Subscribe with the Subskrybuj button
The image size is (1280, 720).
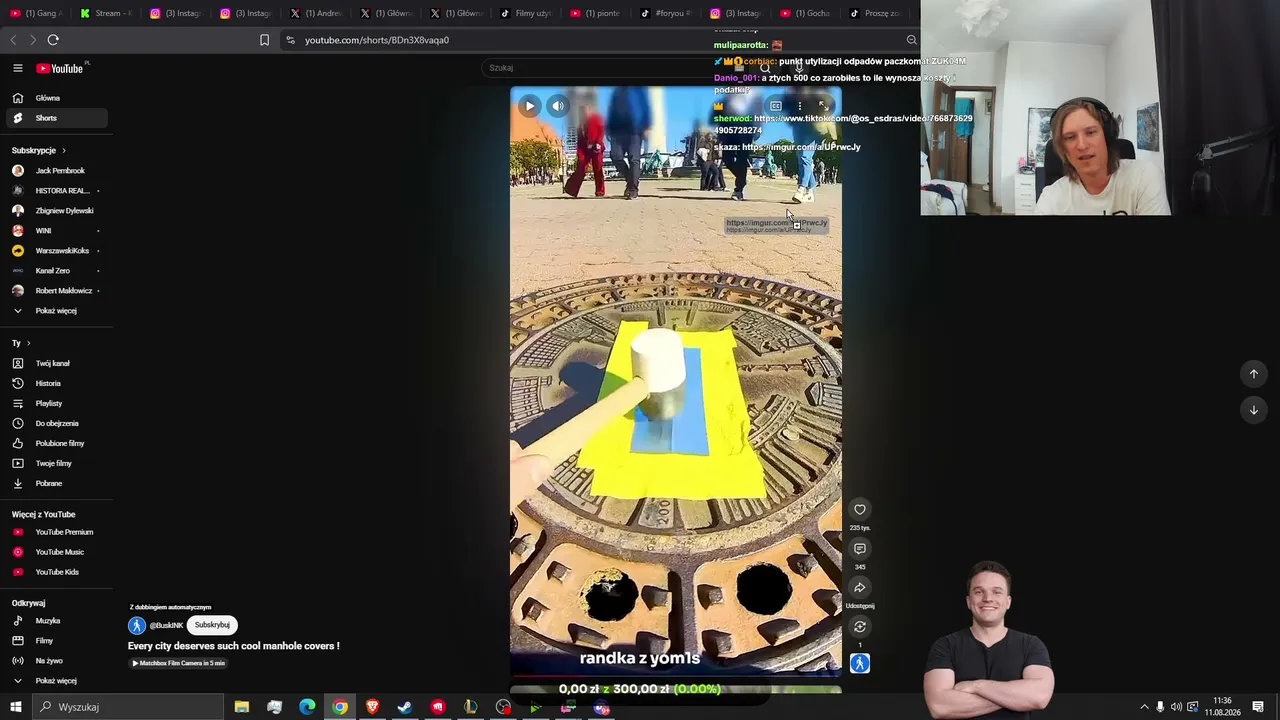[x=212, y=625]
